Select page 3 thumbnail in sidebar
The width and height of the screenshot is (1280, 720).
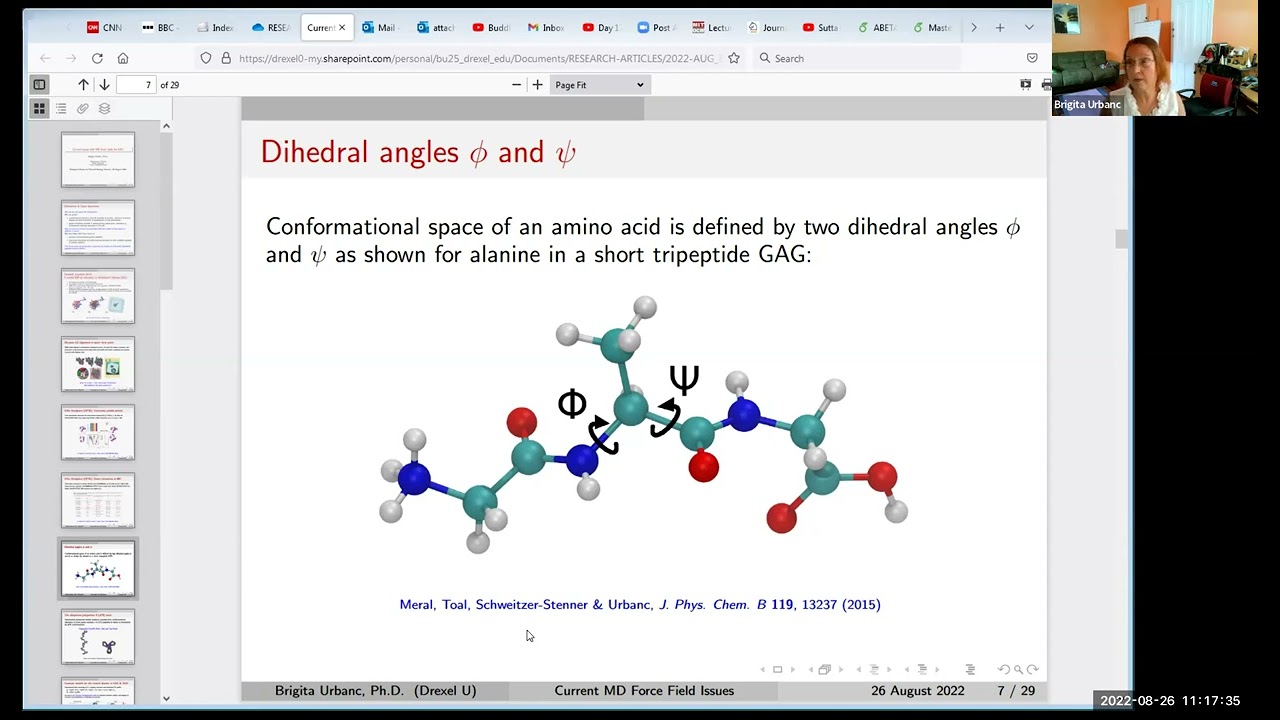click(x=97, y=296)
